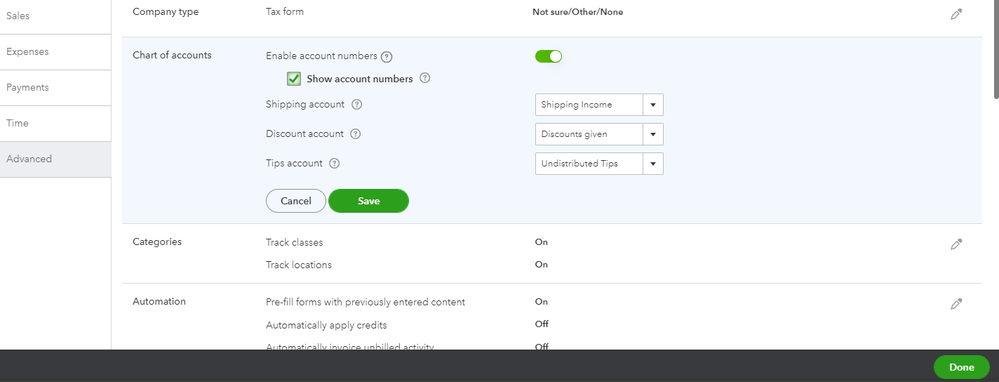
Task: Click the Company type heading
Action: click(166, 11)
